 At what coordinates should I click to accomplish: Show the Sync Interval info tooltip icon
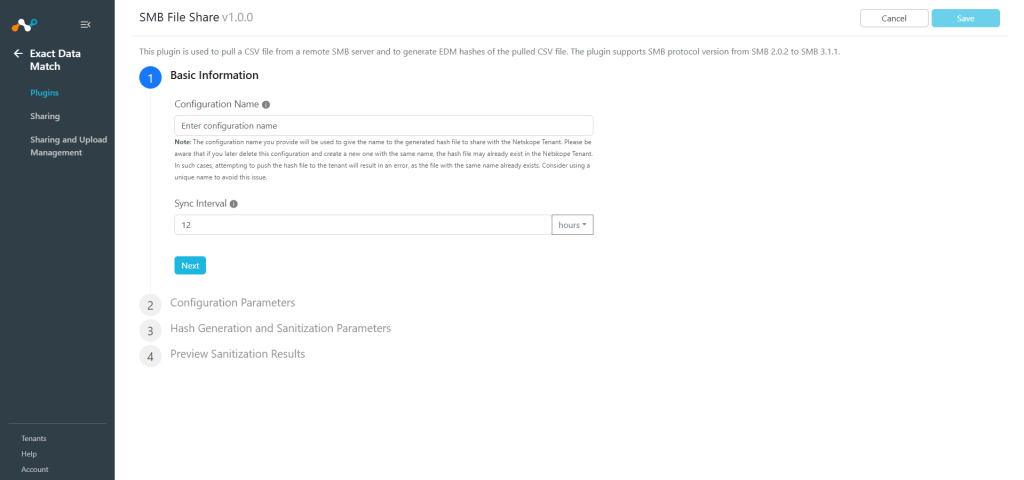point(234,204)
